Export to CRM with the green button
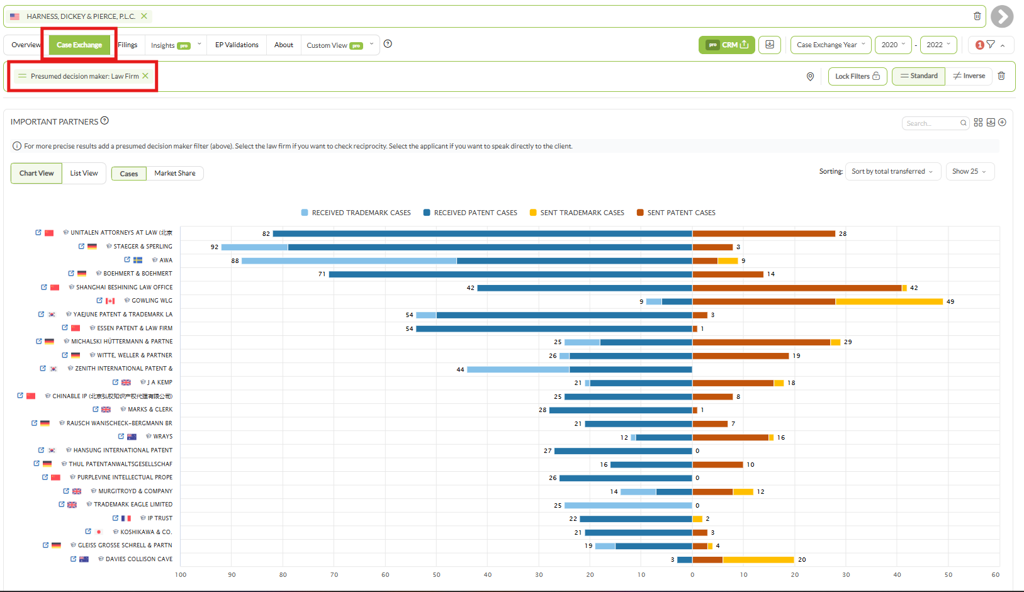The width and height of the screenshot is (1024, 592). pos(727,44)
